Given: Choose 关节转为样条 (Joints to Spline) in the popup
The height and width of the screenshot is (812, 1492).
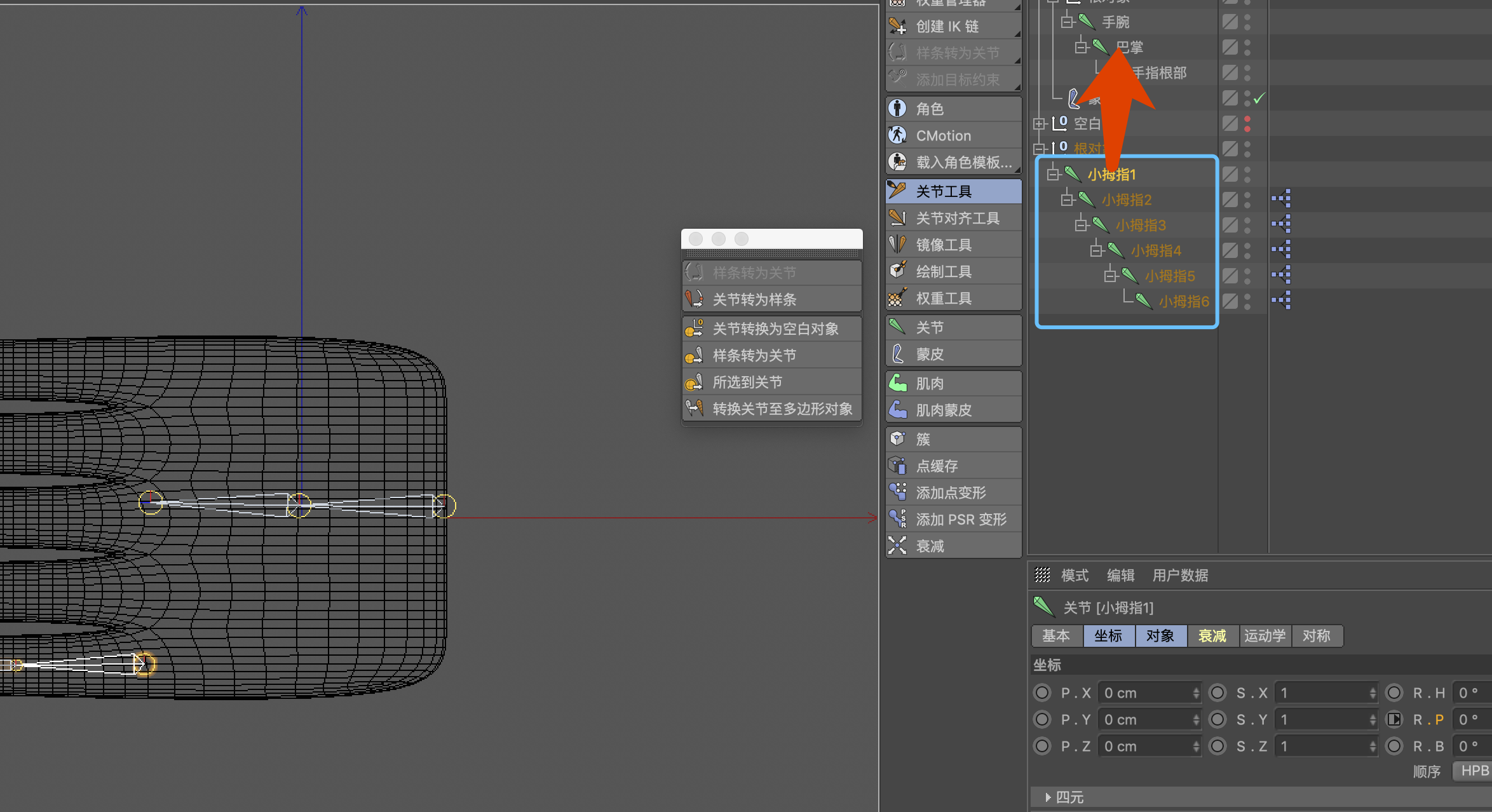Looking at the screenshot, I should tap(754, 299).
